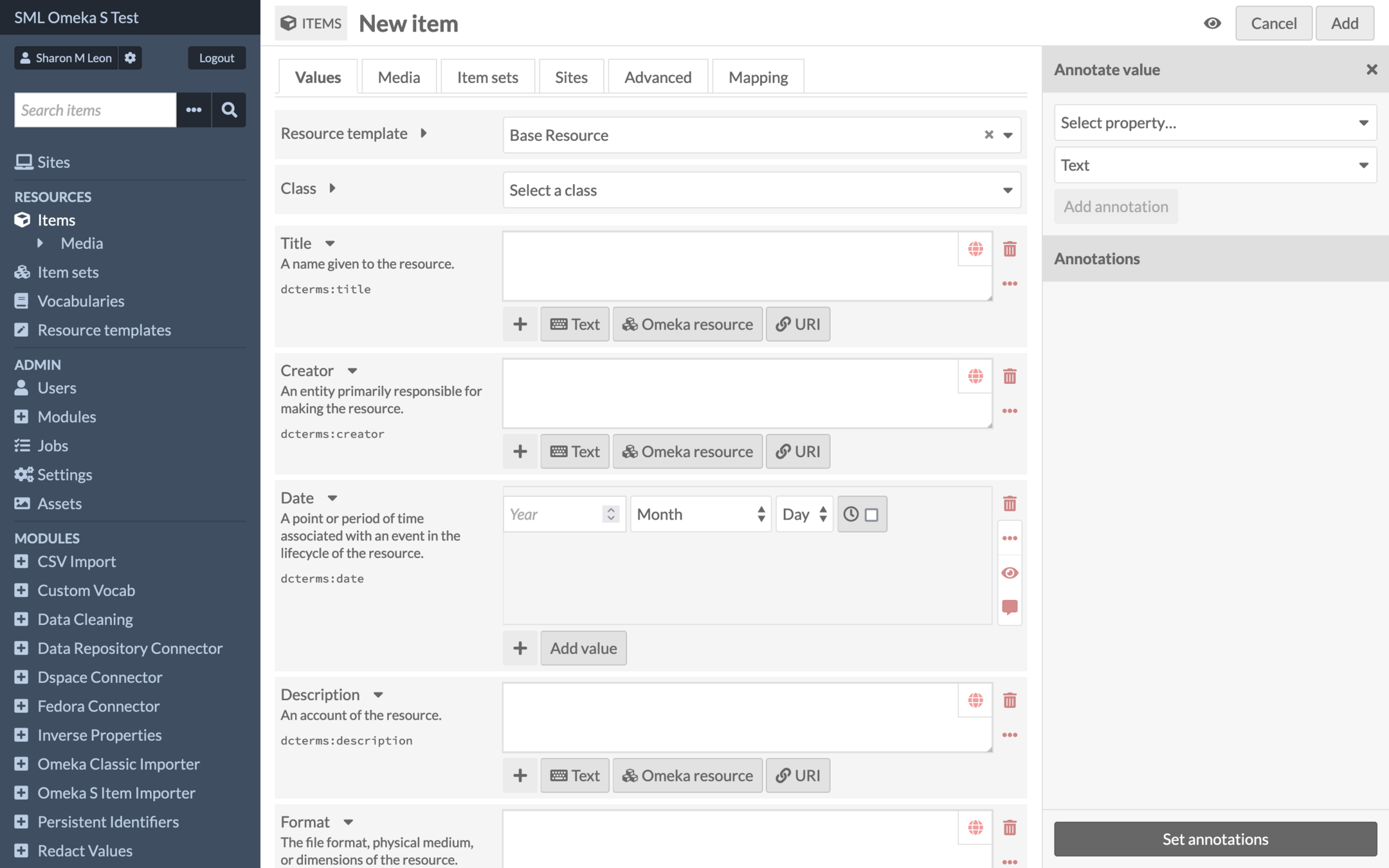Click the Set annotations button
Image resolution: width=1389 pixels, height=868 pixels.
(1215, 839)
